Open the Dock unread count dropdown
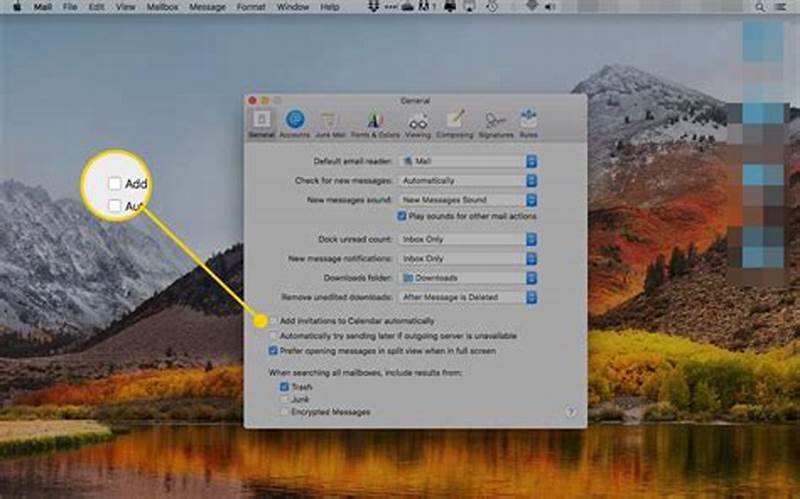The height and width of the screenshot is (499, 800). pos(467,239)
